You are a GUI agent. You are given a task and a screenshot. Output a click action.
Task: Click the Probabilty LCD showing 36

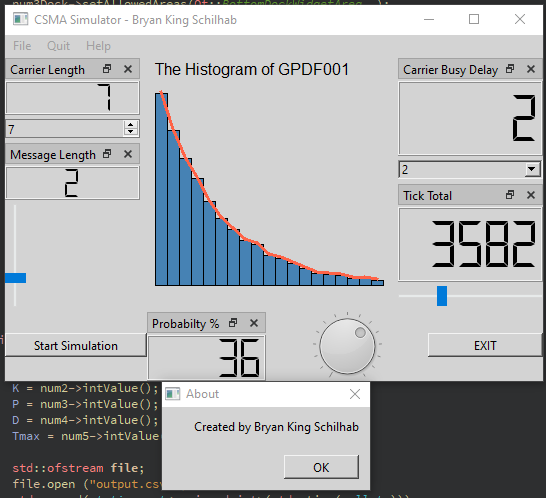coord(206,358)
